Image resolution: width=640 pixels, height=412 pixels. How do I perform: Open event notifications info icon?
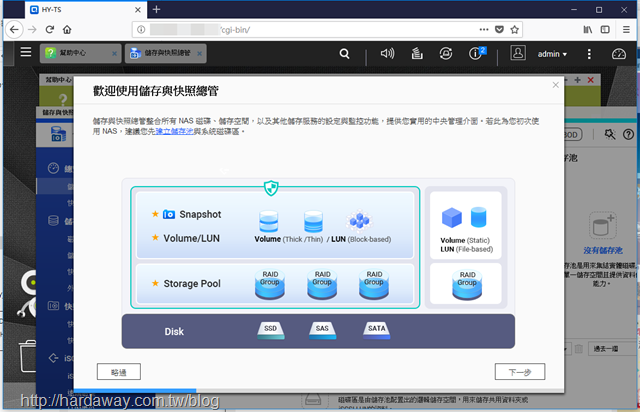click(477, 53)
